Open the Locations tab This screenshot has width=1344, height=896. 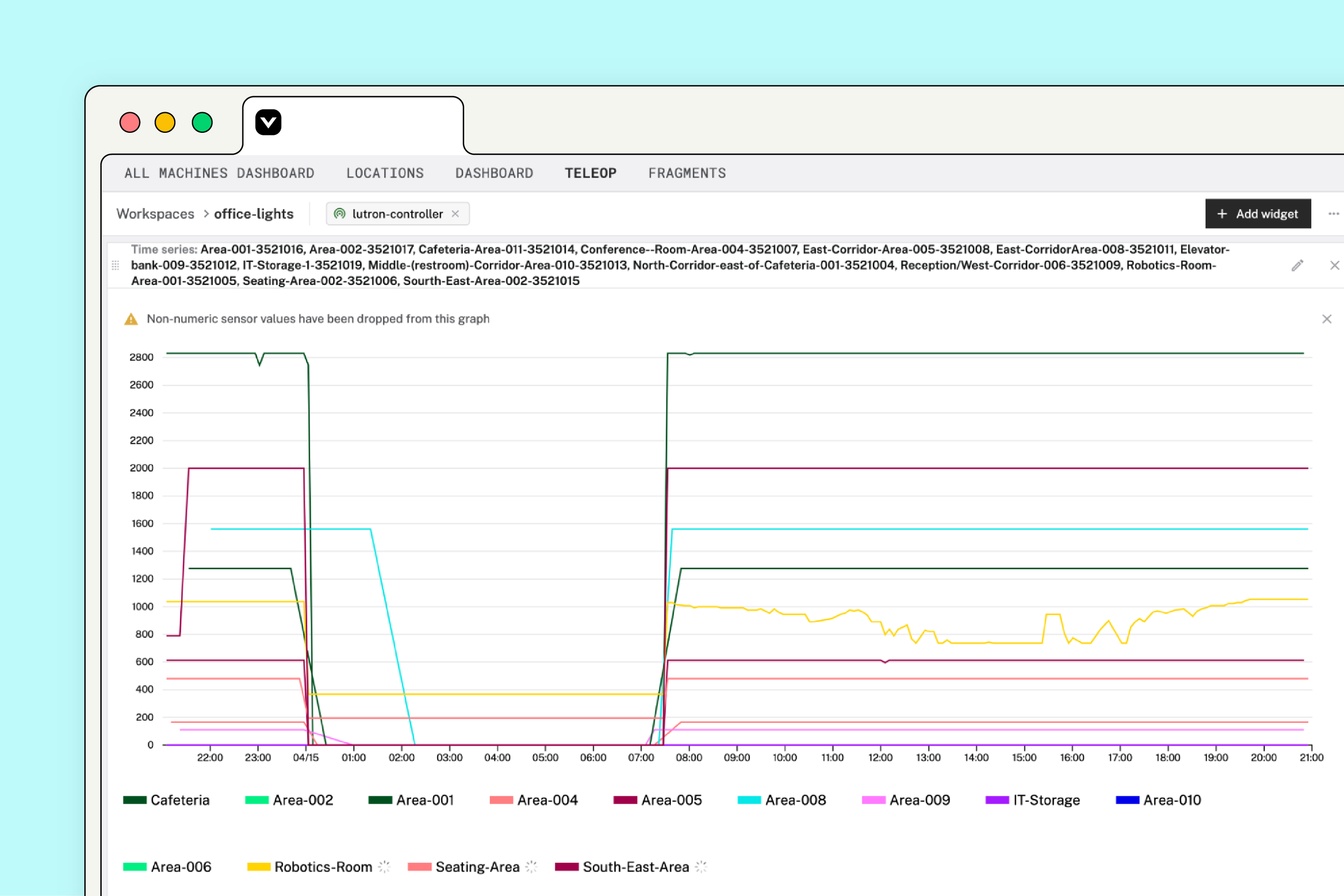(x=384, y=173)
